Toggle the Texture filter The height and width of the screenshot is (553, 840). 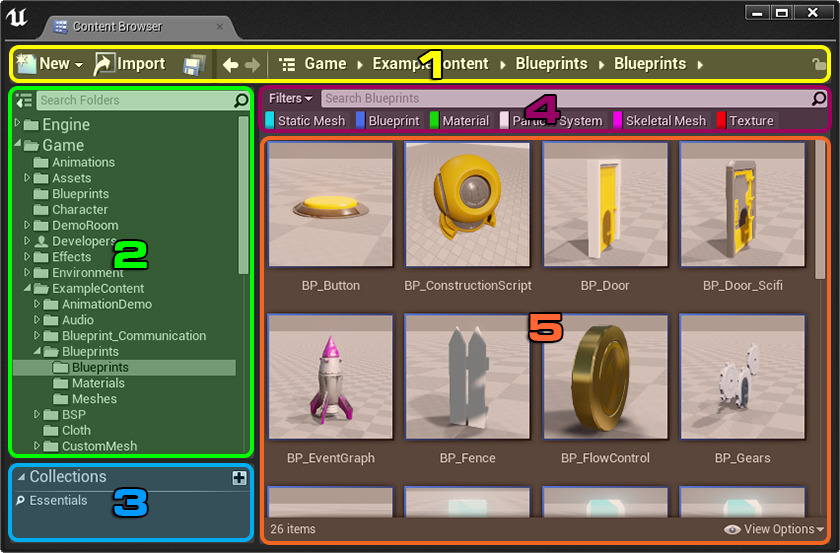746,121
